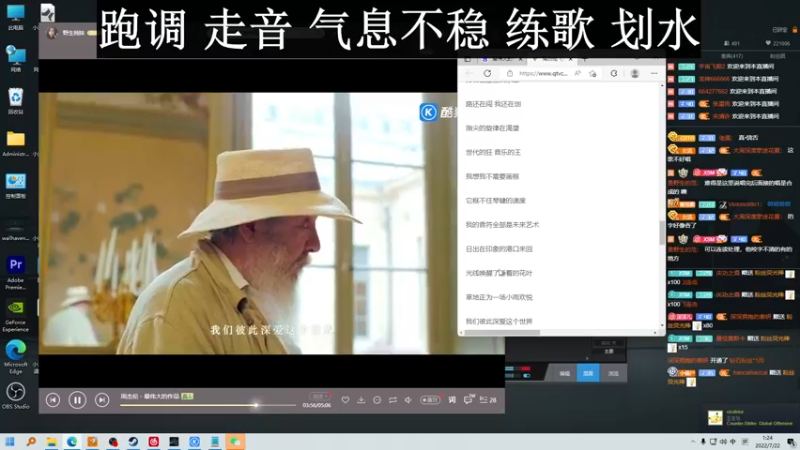Pause playback in the Kugou music player
The width and height of the screenshot is (800, 450).
(x=77, y=400)
